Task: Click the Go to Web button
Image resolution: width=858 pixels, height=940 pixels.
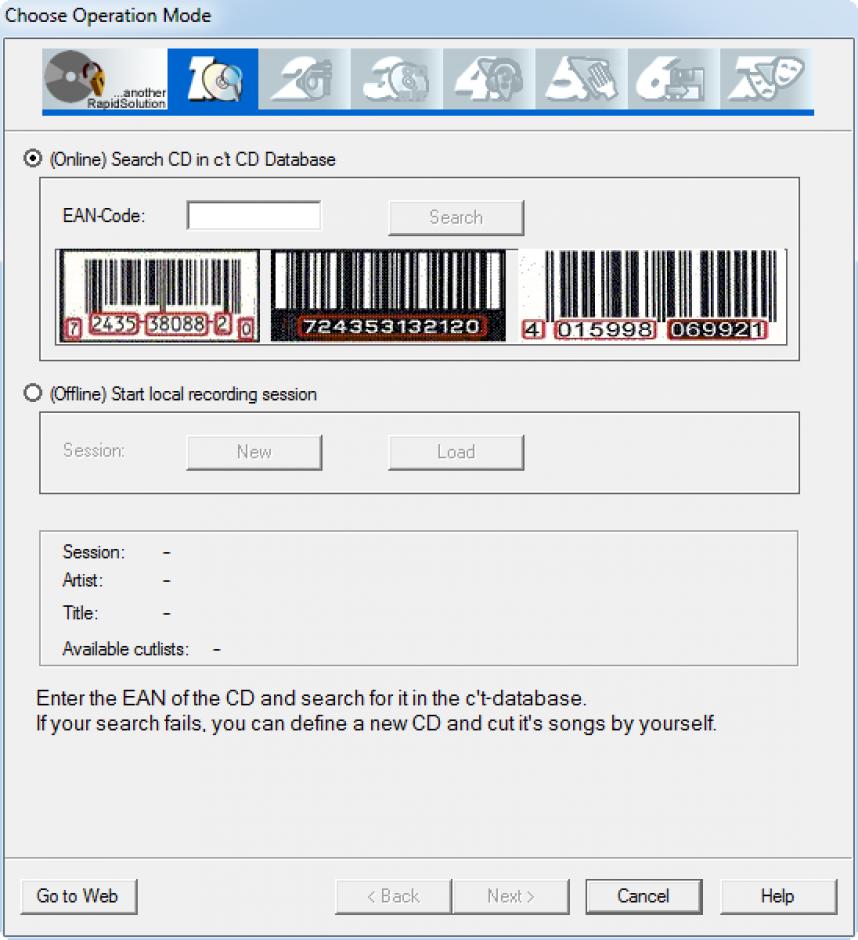Action: (x=79, y=896)
